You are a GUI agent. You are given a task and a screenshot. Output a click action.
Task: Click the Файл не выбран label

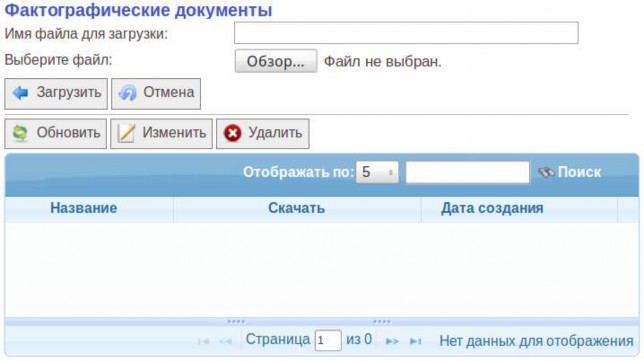tap(382, 62)
